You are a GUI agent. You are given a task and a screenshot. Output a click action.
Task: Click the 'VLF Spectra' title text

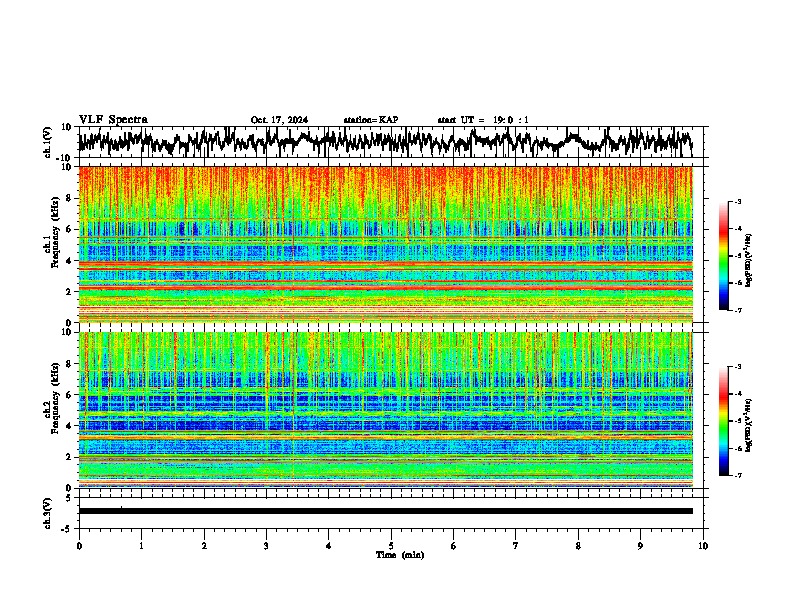pos(113,120)
